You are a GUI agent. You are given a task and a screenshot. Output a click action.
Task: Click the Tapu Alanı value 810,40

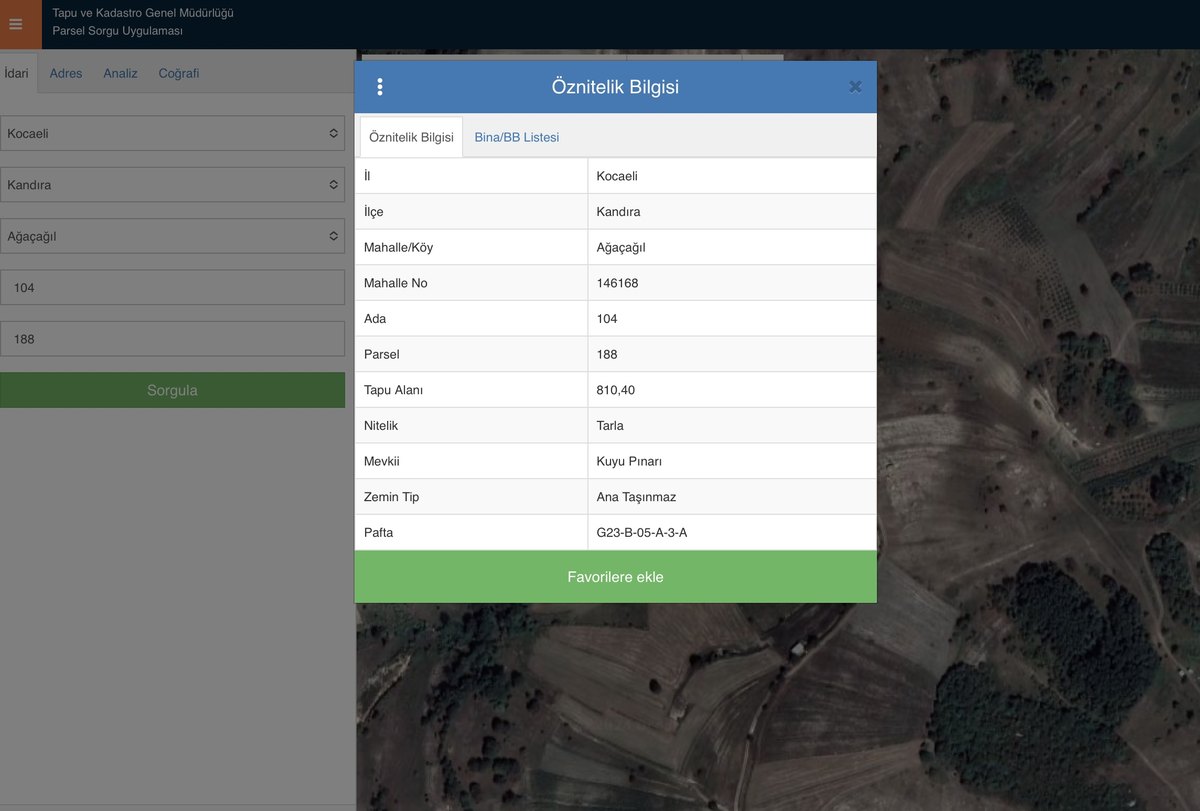click(616, 390)
